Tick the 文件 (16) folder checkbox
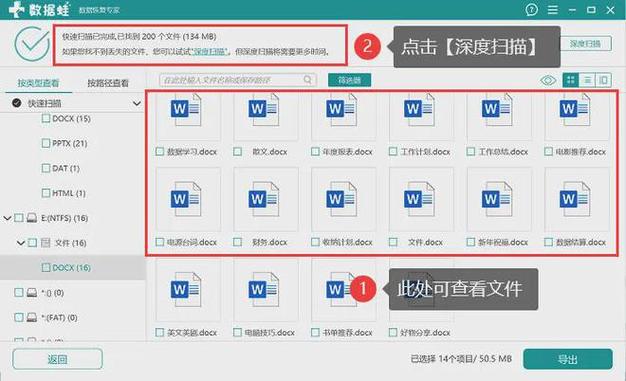 coord(33,242)
